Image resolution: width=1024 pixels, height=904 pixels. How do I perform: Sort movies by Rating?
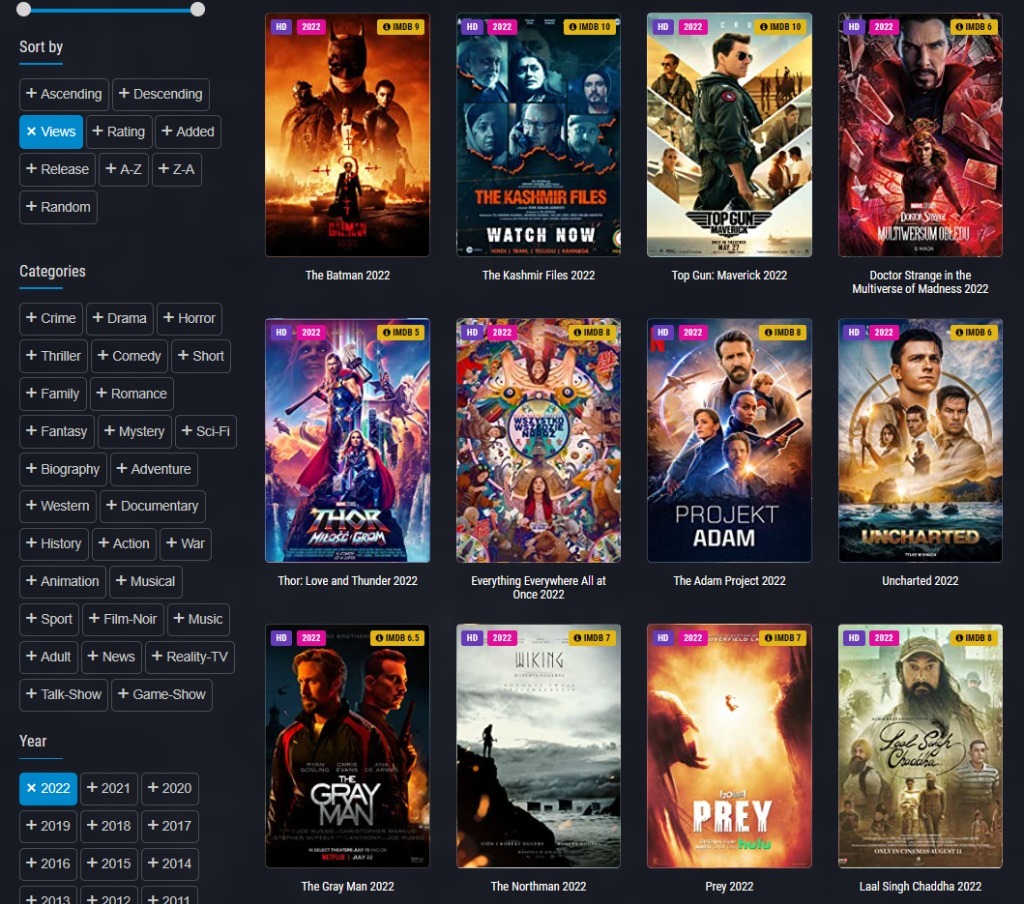pyautogui.click(x=118, y=132)
